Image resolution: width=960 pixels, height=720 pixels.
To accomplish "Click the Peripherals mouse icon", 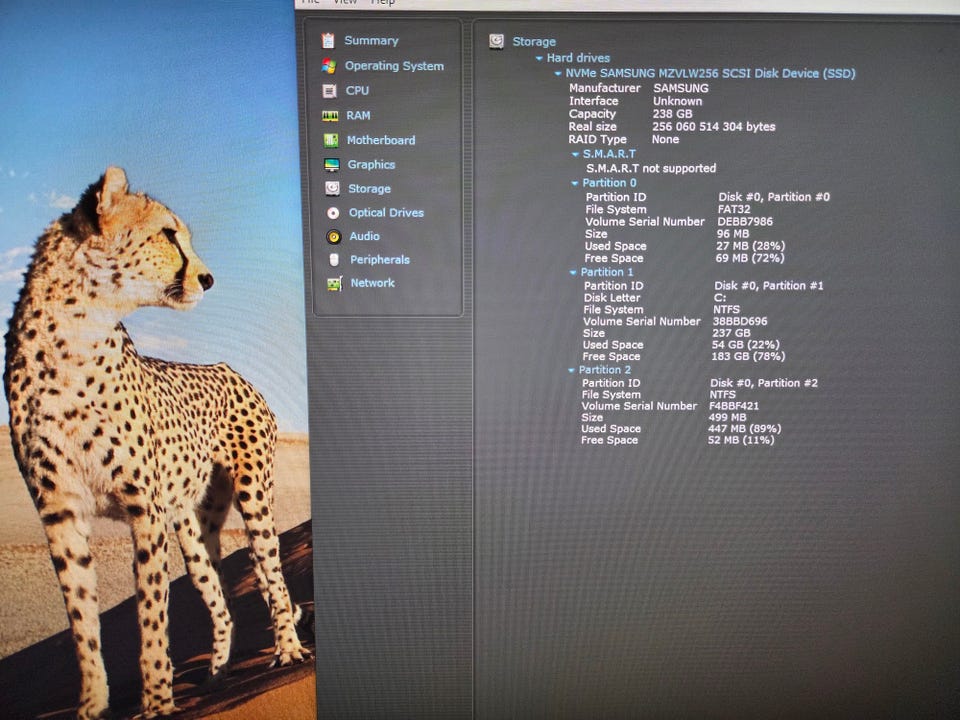I will click(334, 260).
